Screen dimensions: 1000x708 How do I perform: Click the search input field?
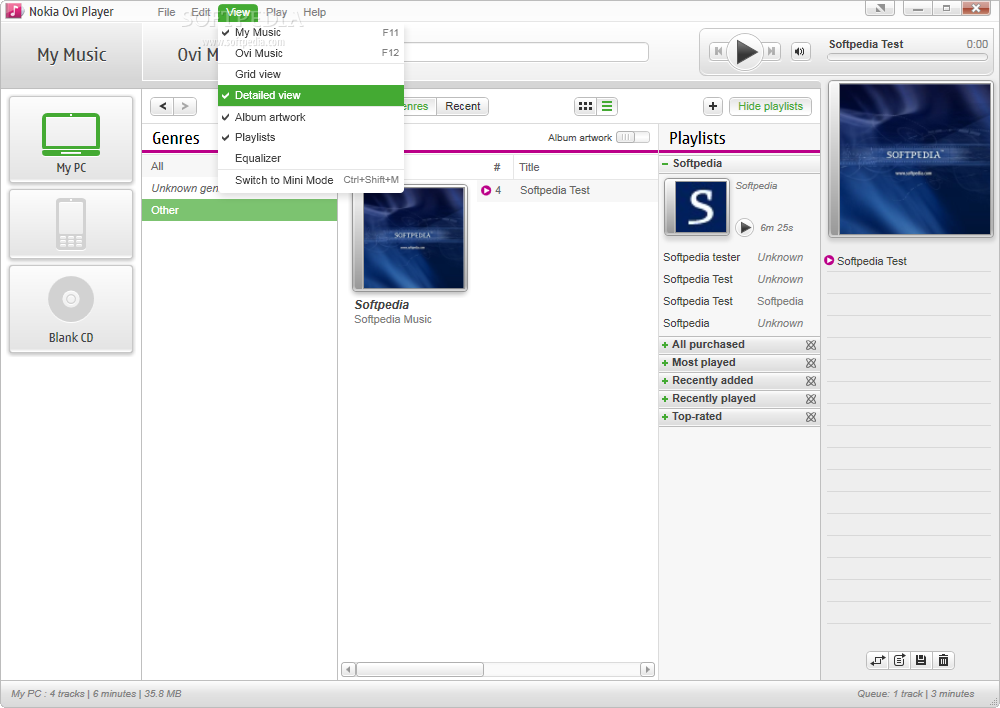pos(526,52)
